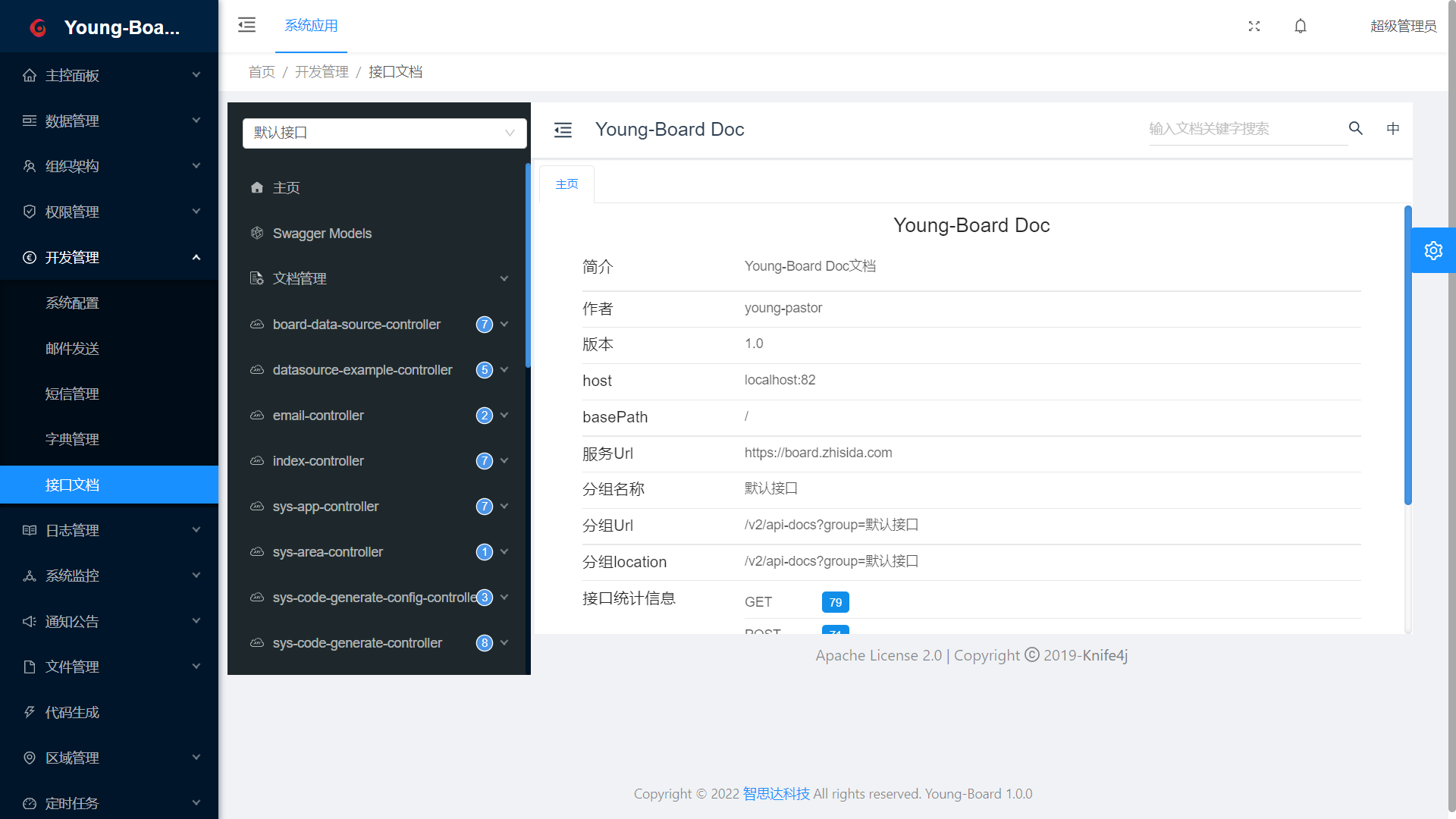
Task: Toggle fullscreen mode icon in header
Action: [x=1254, y=27]
